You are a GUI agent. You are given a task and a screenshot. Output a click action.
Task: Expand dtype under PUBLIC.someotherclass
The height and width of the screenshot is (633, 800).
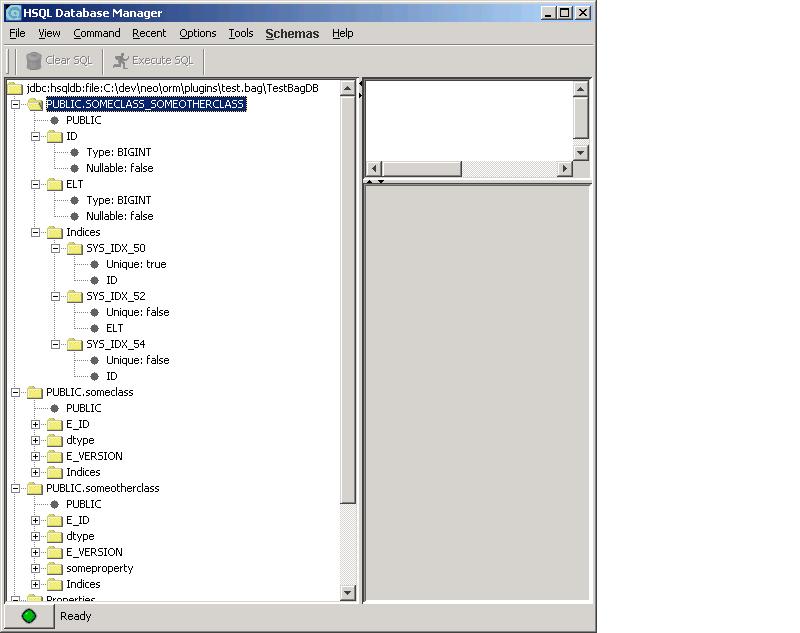(x=35, y=536)
